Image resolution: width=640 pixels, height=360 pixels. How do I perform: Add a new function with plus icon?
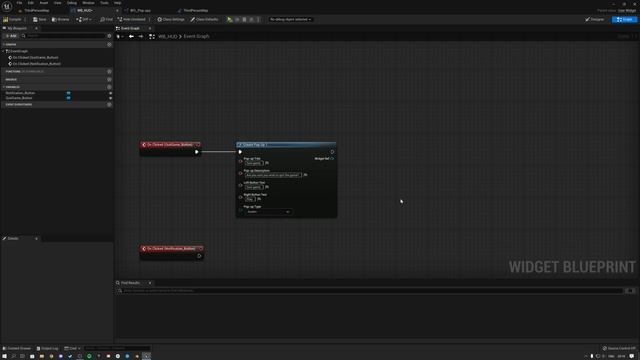tap(109, 71)
